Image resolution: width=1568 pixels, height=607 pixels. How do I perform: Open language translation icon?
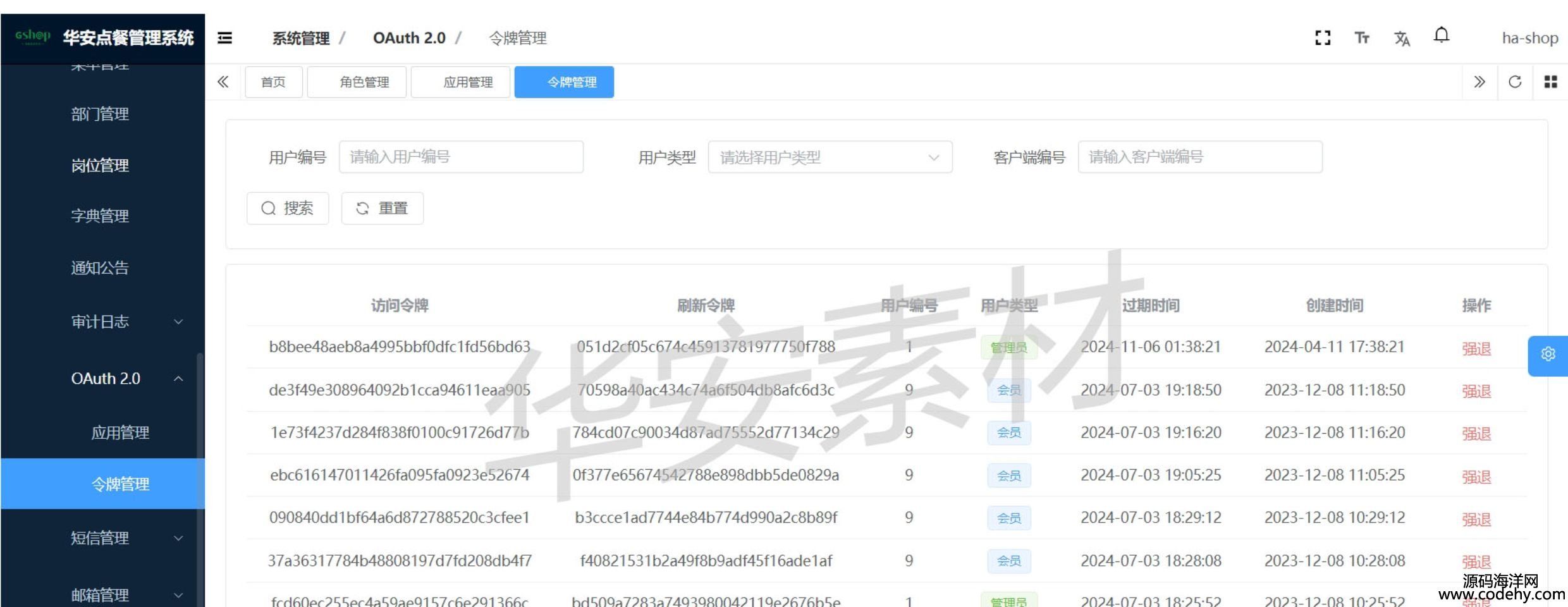pyautogui.click(x=1402, y=39)
